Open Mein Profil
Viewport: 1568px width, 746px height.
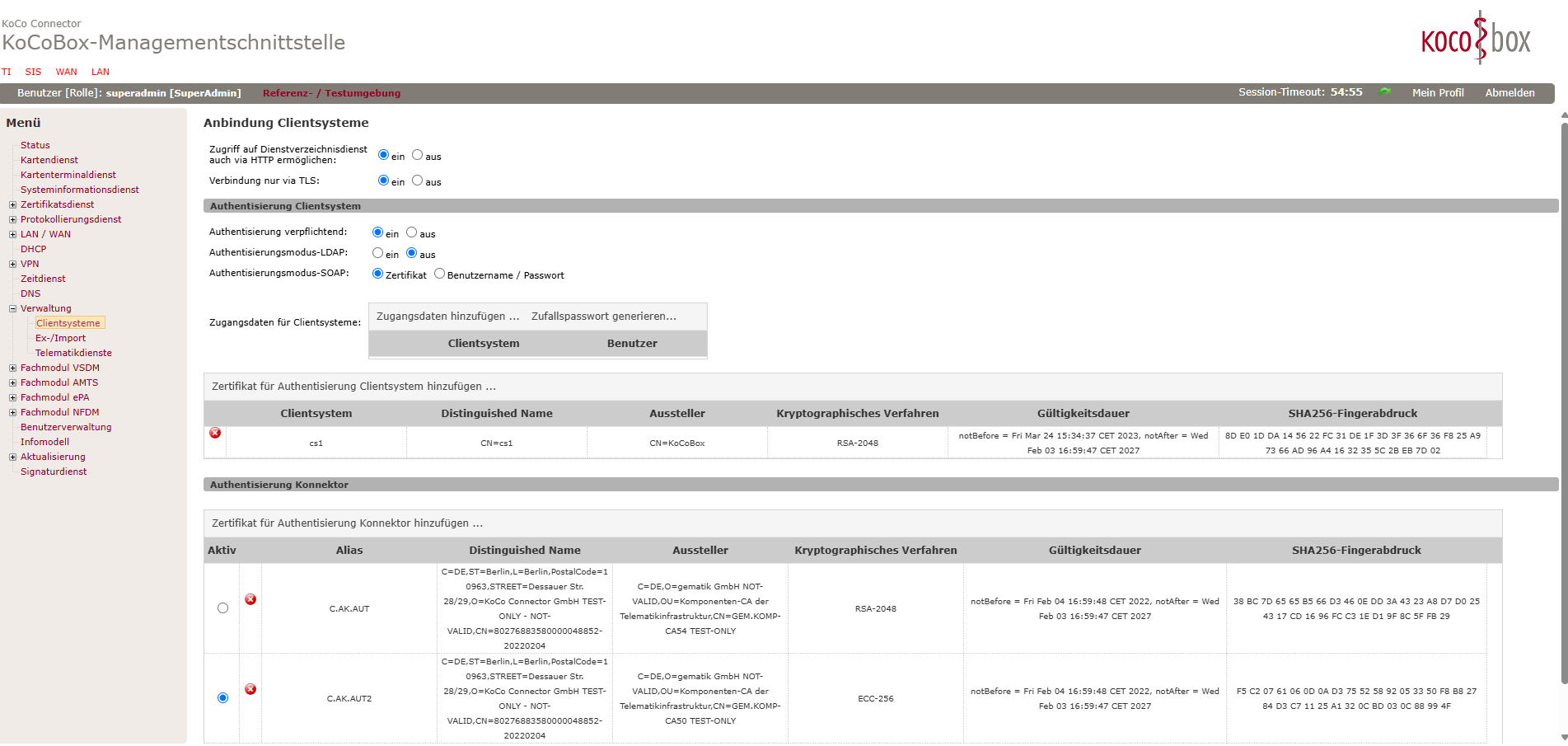click(1438, 93)
